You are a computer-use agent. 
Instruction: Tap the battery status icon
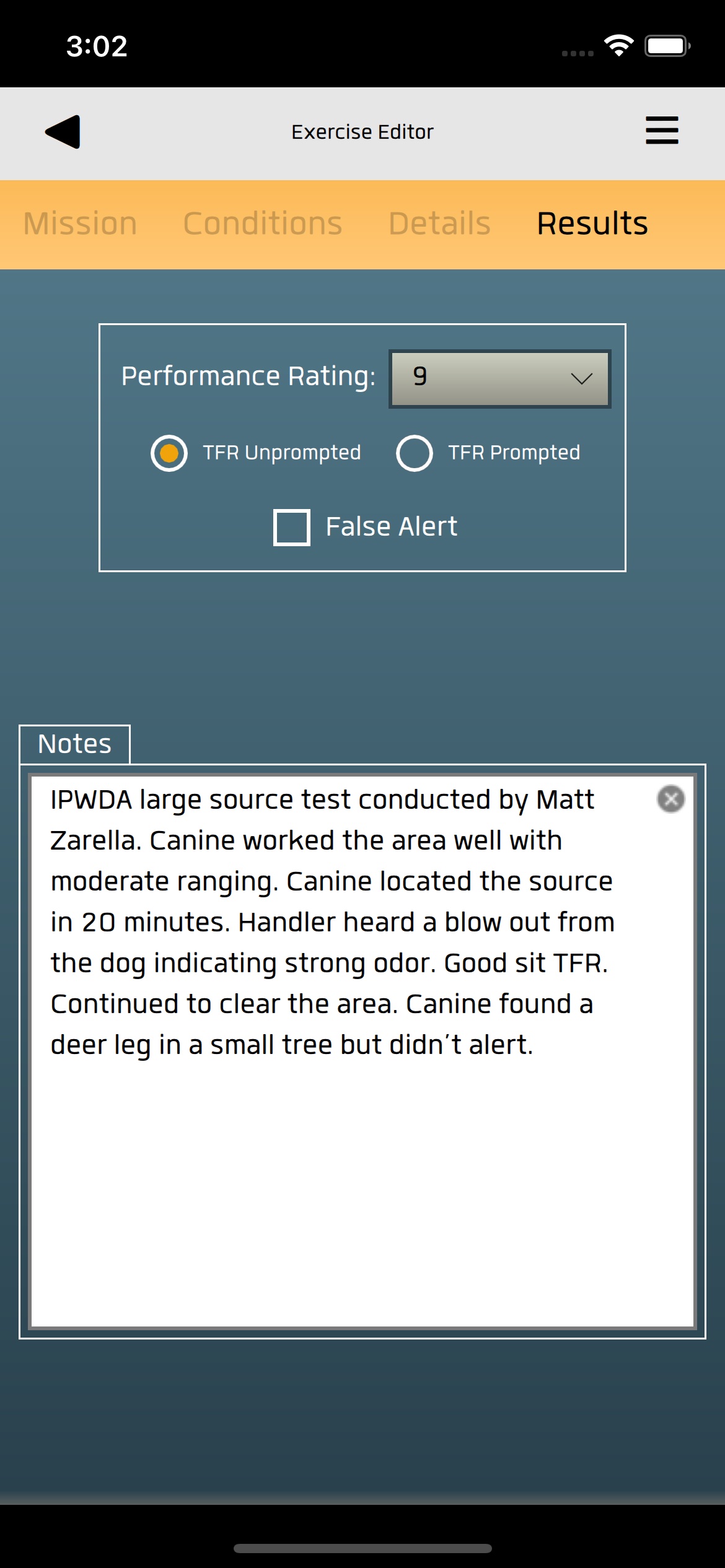tap(667, 46)
